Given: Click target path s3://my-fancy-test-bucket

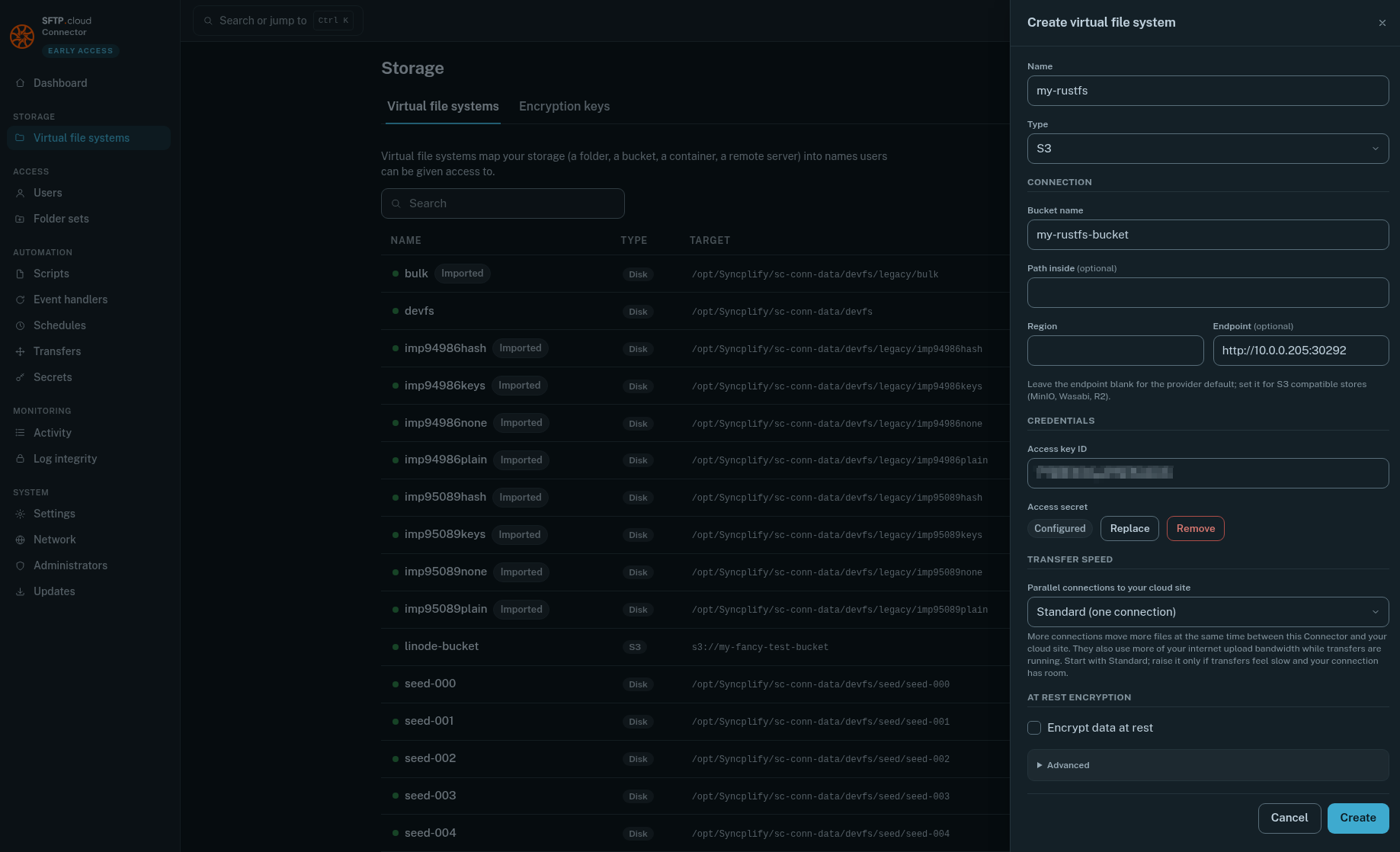Looking at the screenshot, I should [760, 647].
